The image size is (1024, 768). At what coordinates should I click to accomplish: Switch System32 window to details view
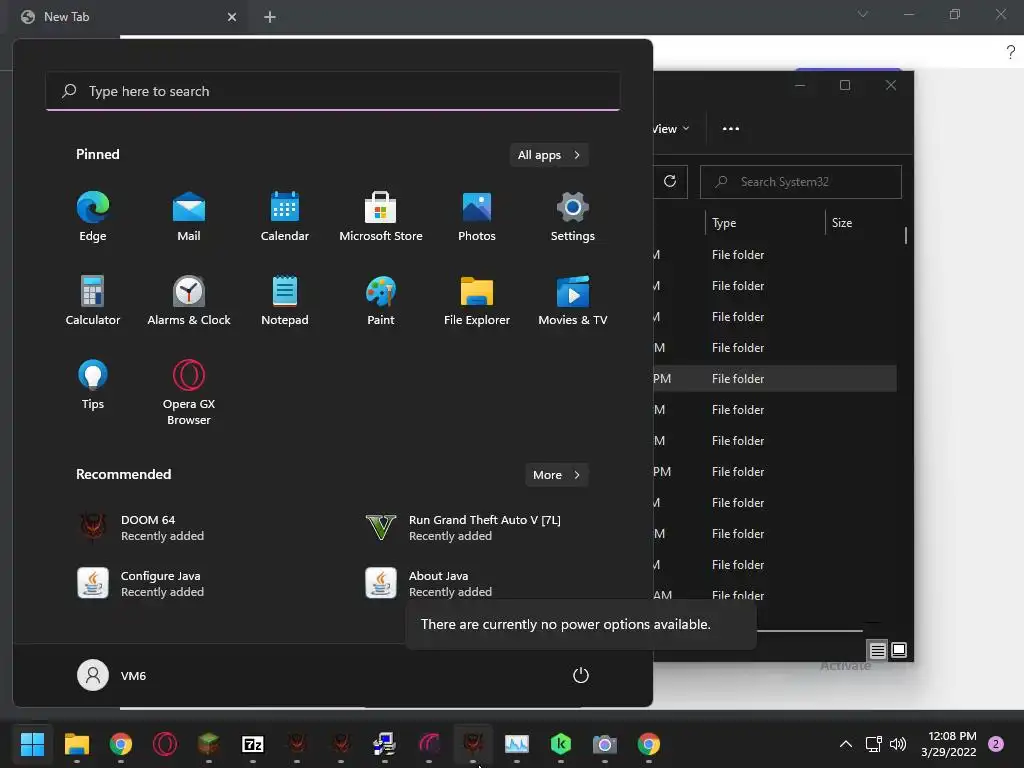(877, 650)
